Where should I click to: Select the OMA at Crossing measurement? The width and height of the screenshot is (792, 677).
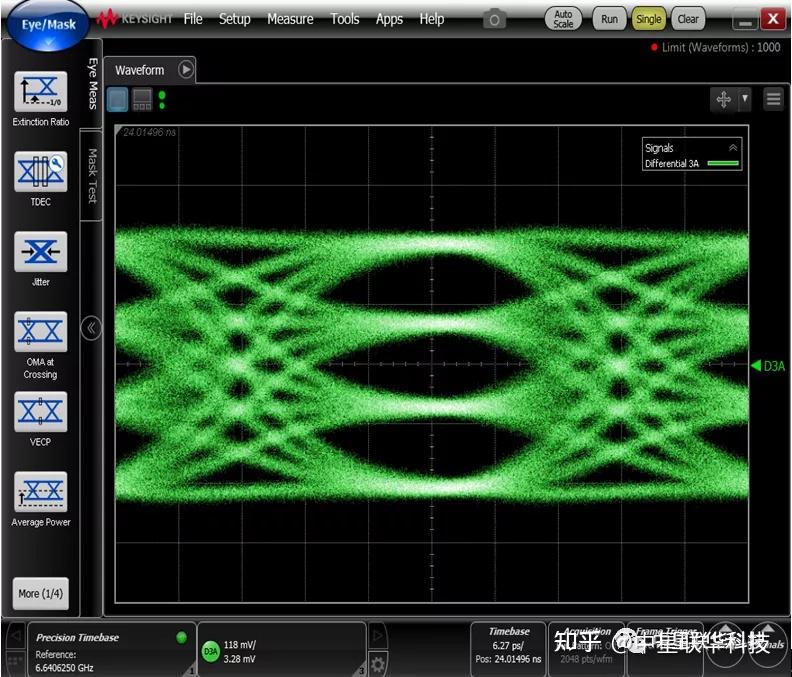pos(41,332)
